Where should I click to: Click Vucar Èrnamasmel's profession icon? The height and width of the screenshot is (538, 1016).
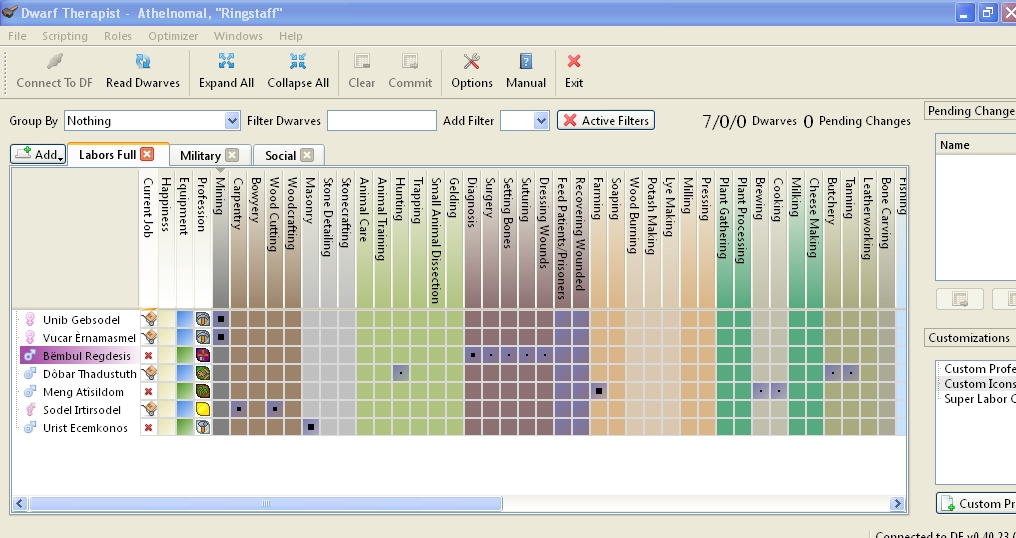pyautogui.click(x=203, y=337)
